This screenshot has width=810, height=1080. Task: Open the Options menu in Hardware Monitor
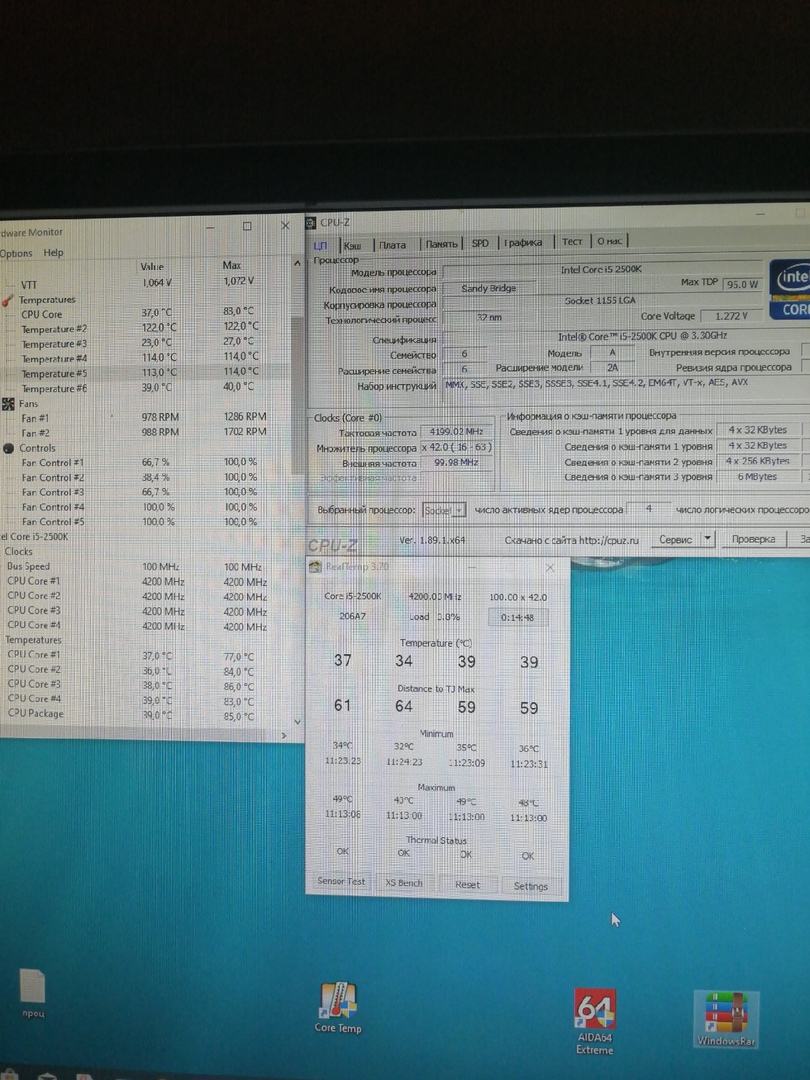[16, 253]
